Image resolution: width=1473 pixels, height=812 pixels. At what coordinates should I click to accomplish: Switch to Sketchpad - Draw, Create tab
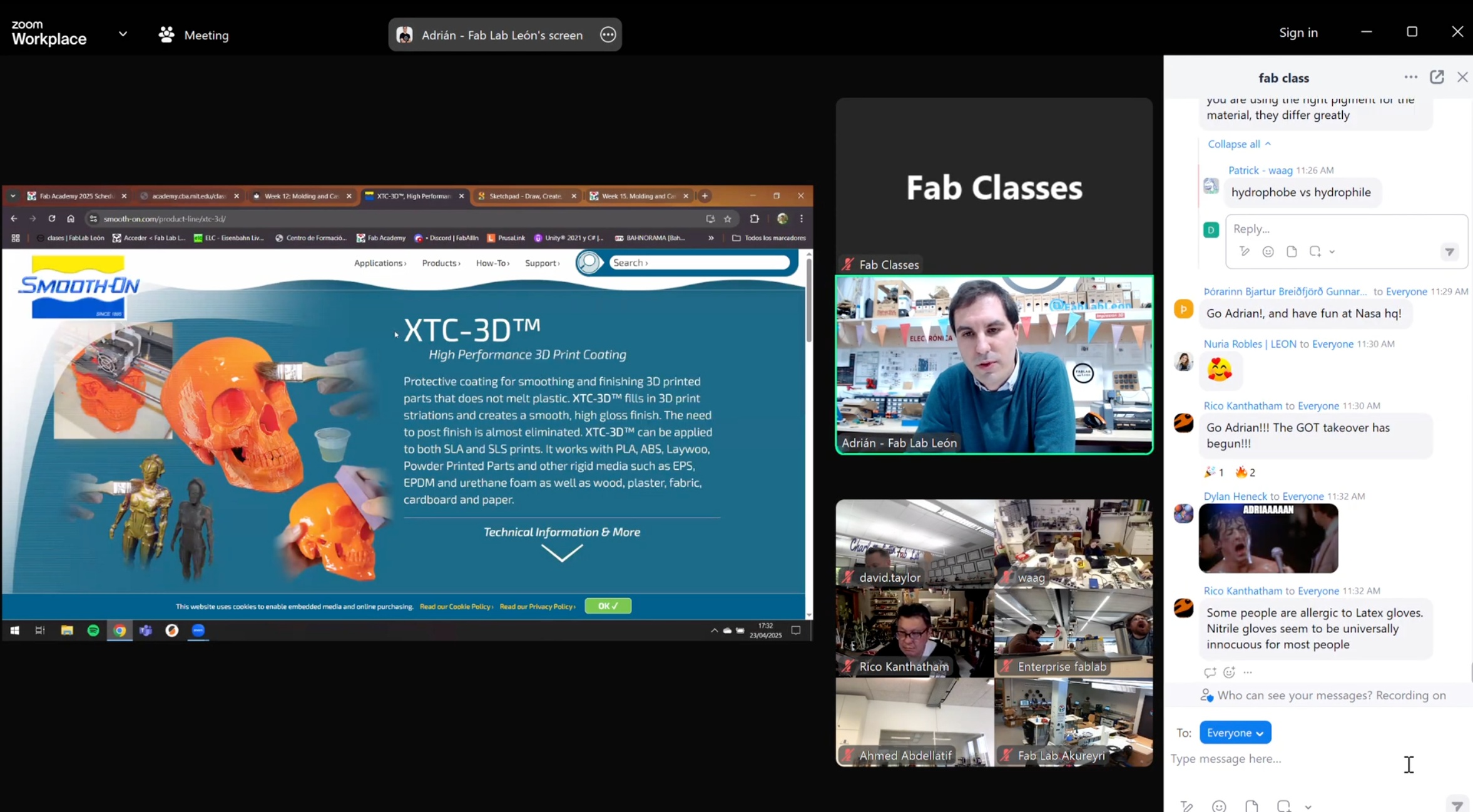pyautogui.click(x=526, y=196)
